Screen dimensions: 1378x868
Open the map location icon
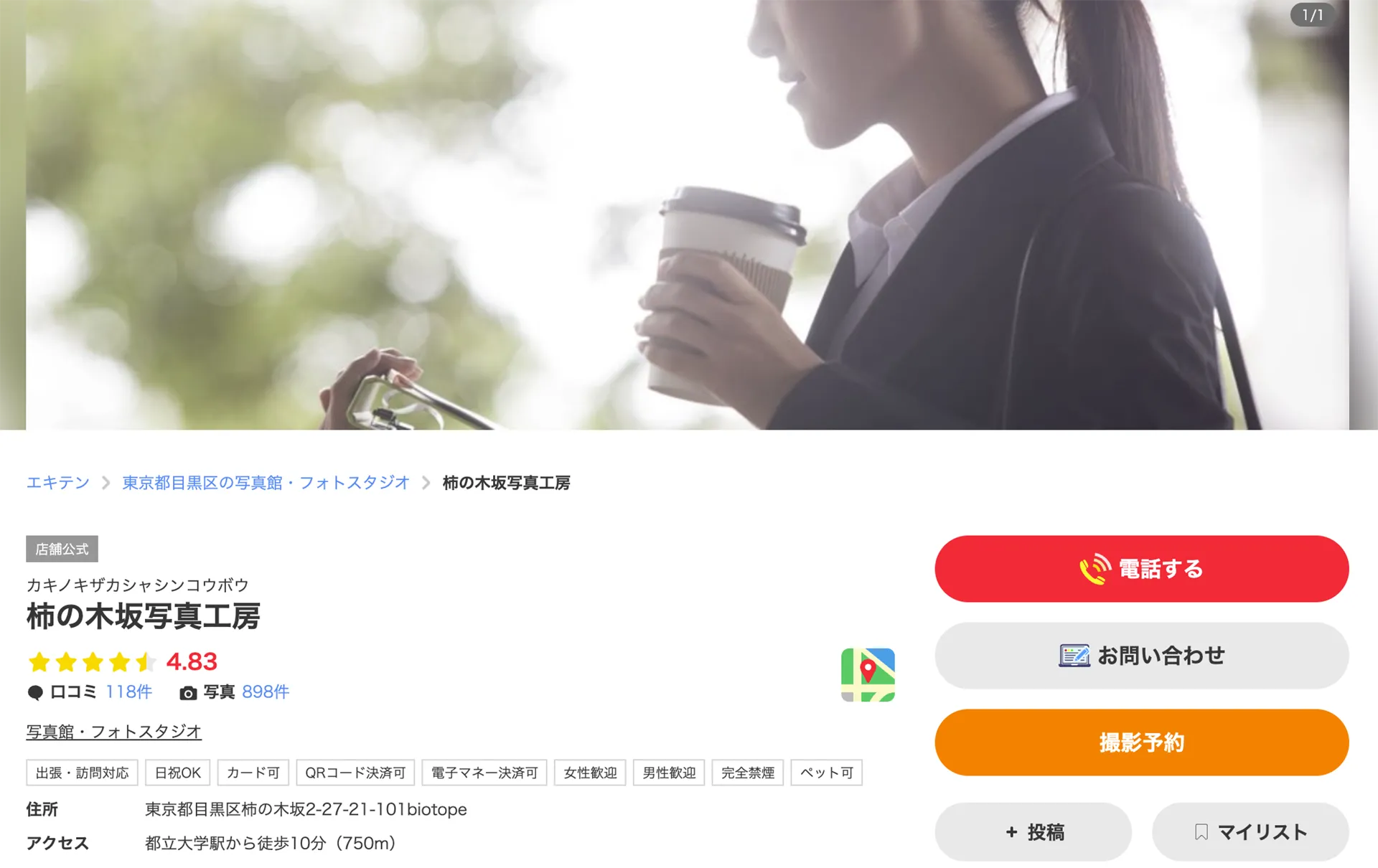868,674
